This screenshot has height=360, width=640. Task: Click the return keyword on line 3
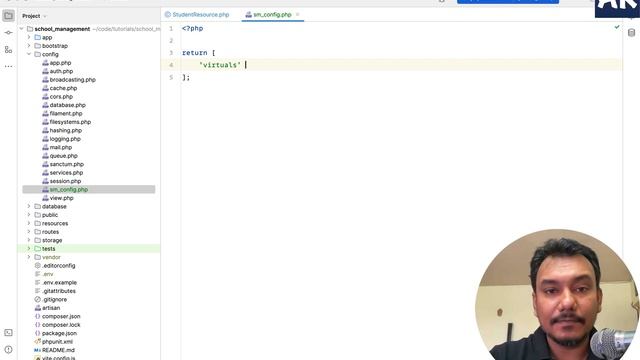point(195,53)
